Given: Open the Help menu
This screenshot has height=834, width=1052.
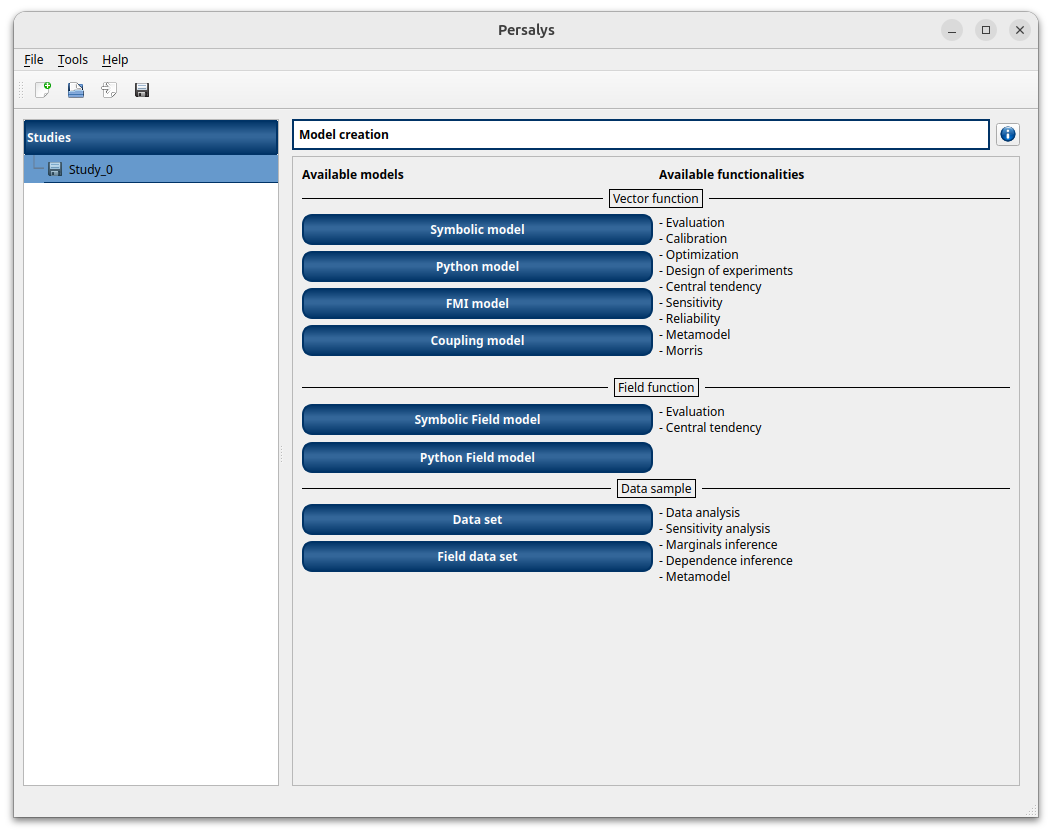Looking at the screenshot, I should tap(115, 60).
